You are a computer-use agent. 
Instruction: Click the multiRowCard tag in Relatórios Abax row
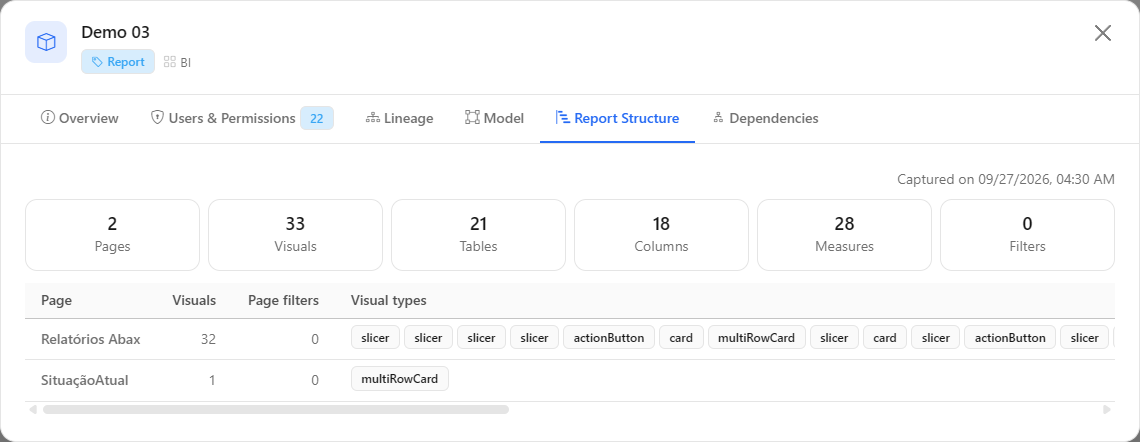click(x=757, y=337)
